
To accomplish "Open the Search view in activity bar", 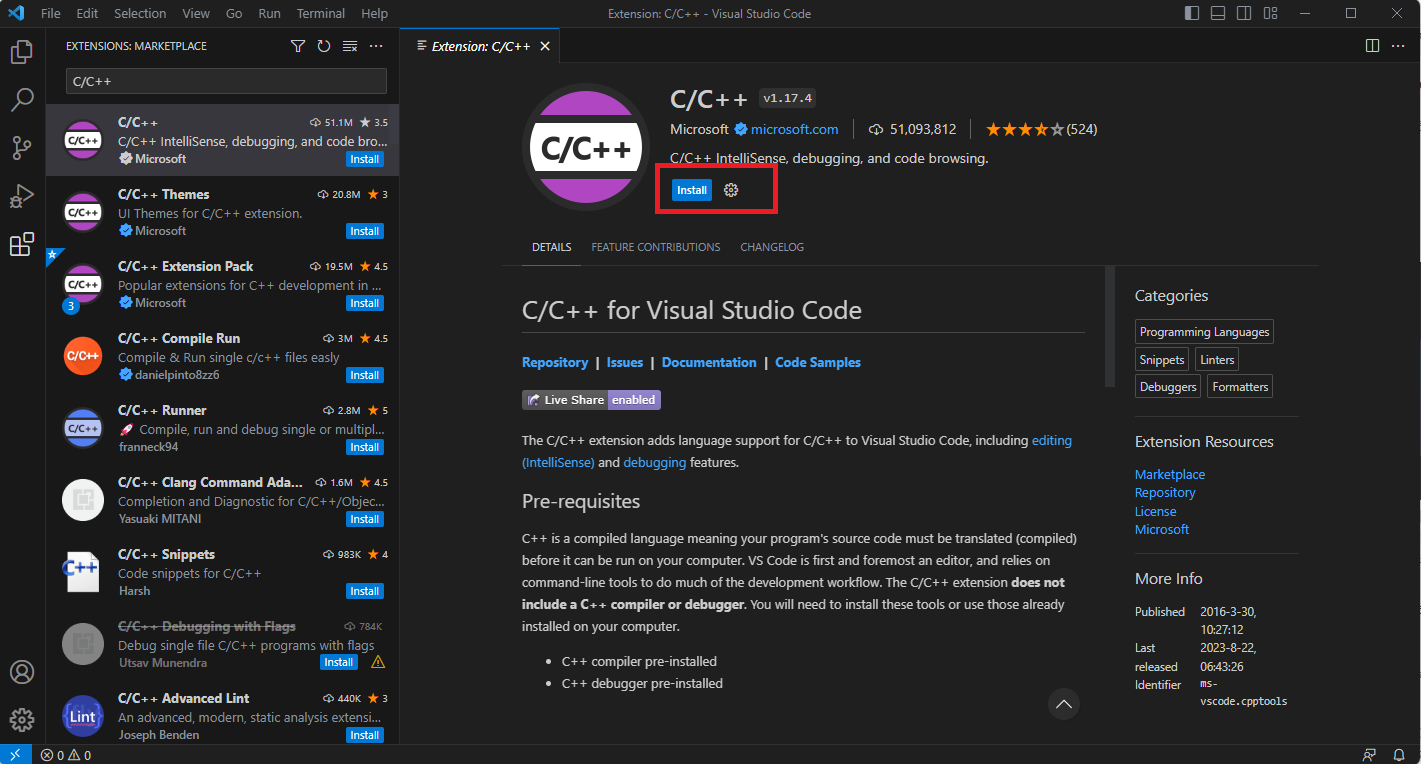I will [22, 99].
